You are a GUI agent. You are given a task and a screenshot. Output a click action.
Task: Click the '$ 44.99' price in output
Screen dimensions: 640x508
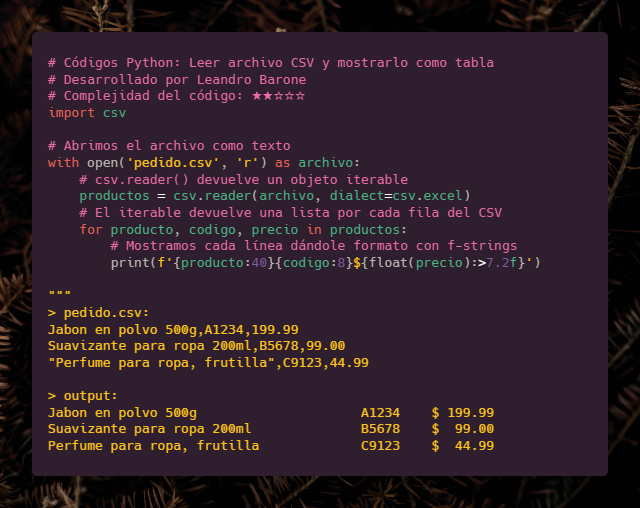tap(463, 445)
